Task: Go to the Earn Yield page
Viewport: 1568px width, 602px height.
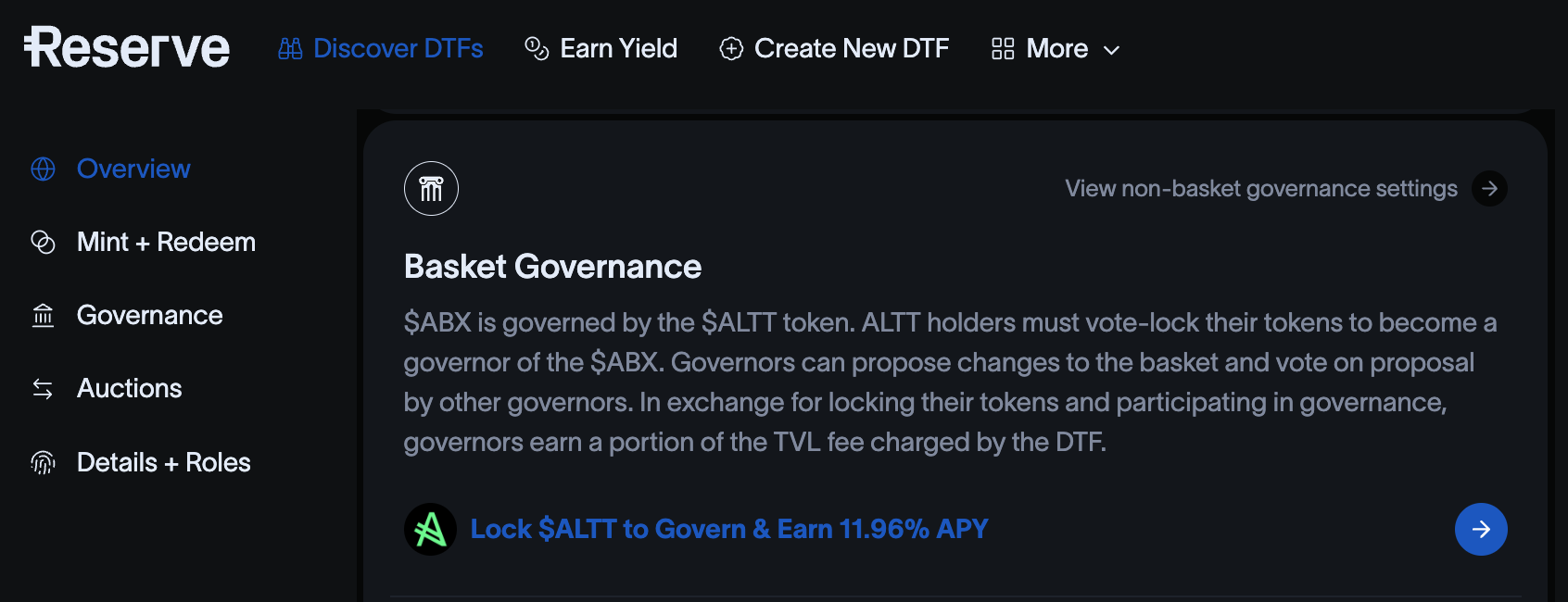Action: pyautogui.click(x=619, y=48)
